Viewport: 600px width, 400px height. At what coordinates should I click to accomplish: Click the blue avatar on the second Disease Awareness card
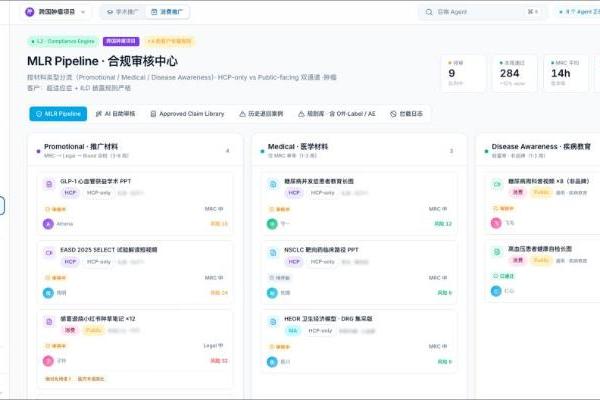point(496,291)
